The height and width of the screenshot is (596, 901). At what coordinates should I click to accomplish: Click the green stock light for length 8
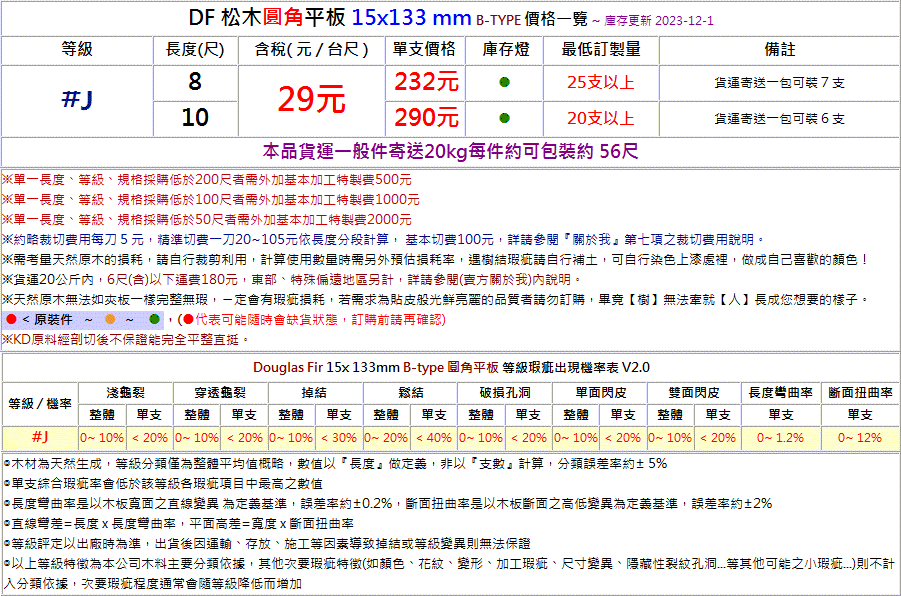pos(505,82)
